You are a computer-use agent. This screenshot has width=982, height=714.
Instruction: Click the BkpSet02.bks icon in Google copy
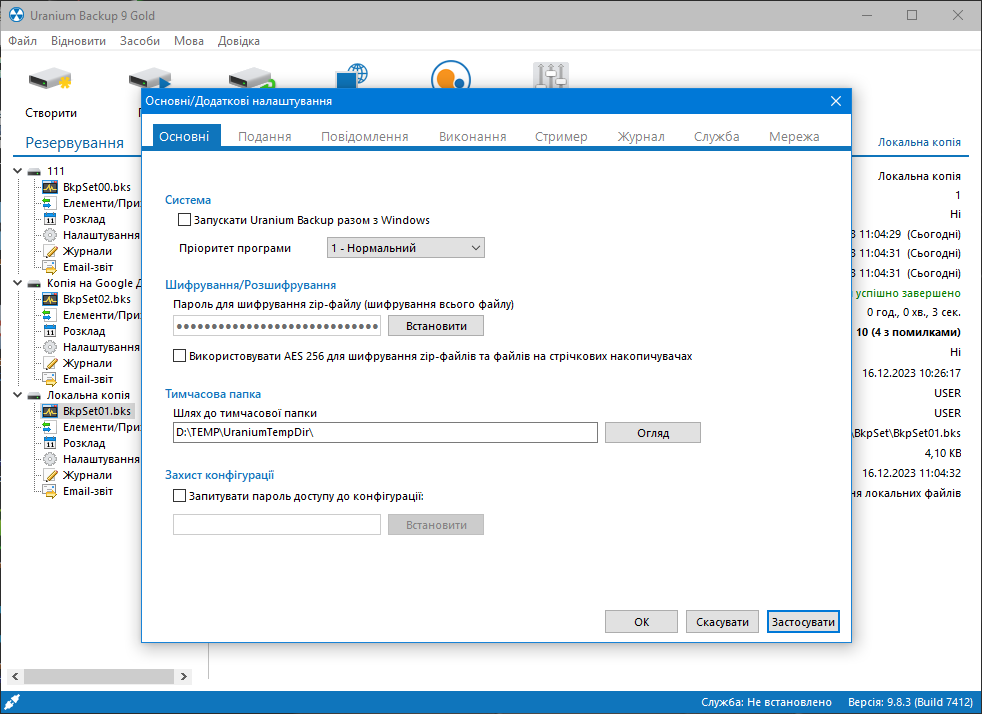[x=50, y=299]
